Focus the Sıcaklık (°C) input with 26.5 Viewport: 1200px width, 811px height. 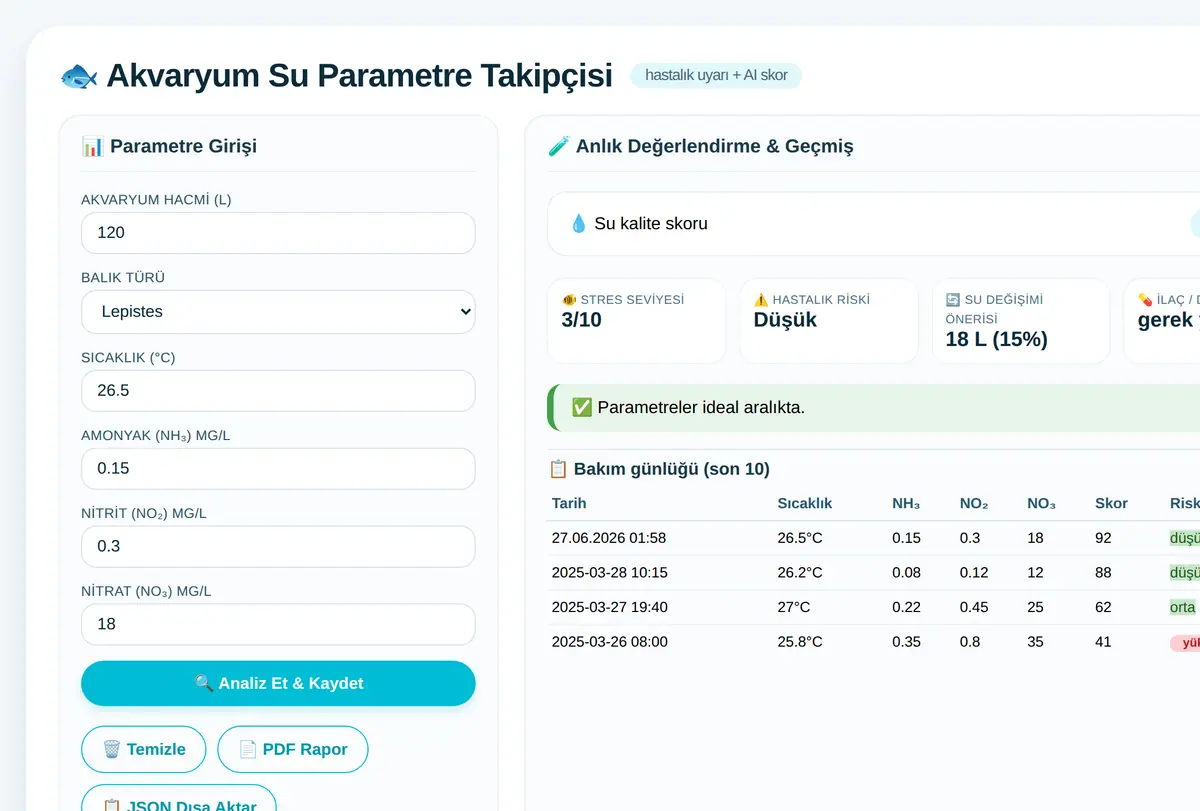[278, 391]
